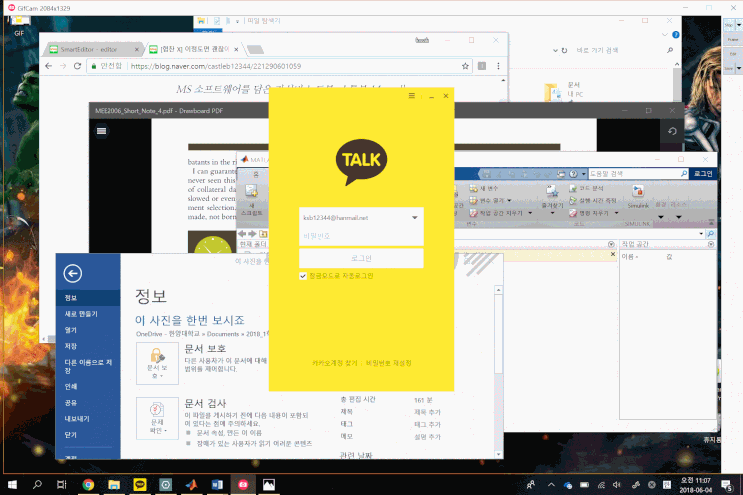Open MATLAB from the taskbar
This screenshot has height=495, width=743.
click(191, 484)
